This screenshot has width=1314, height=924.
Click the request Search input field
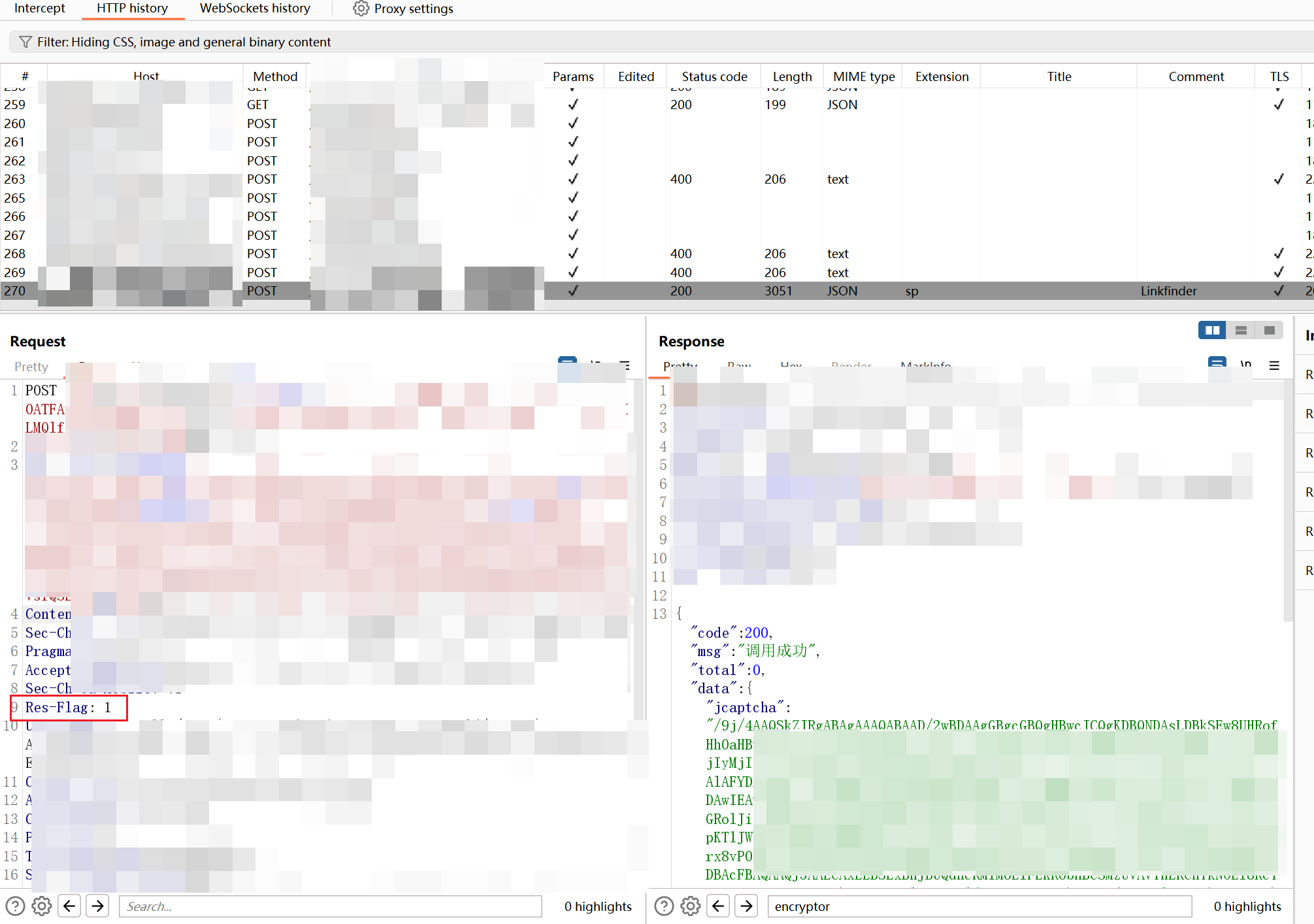point(330,906)
